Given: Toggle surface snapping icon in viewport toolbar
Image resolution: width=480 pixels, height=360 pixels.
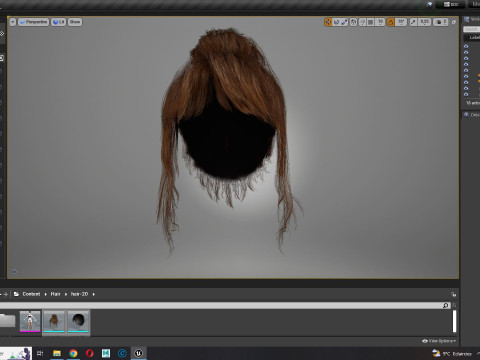Looking at the screenshot, I should tap(362, 22).
